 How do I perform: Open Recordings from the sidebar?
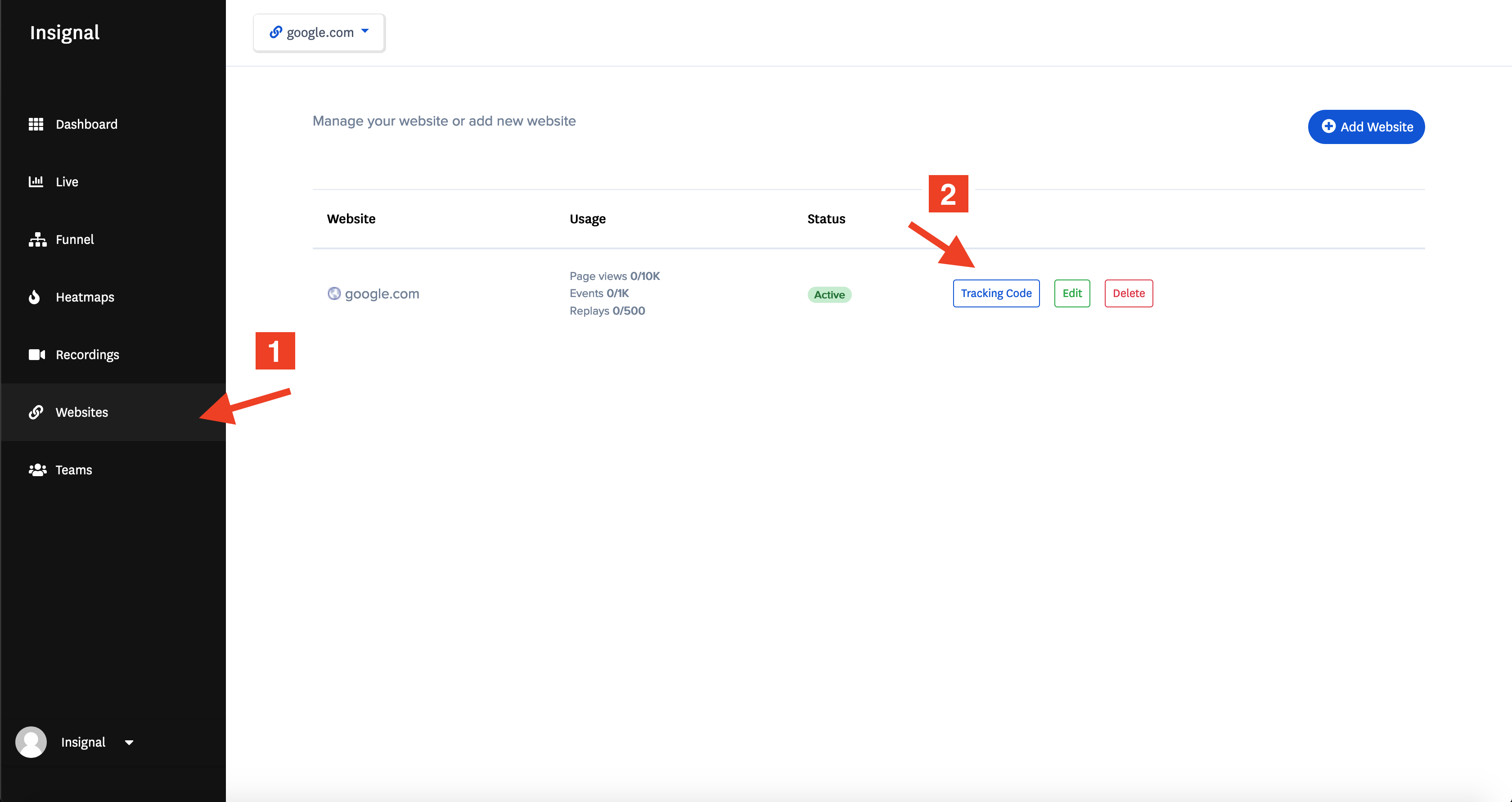[x=113, y=355]
